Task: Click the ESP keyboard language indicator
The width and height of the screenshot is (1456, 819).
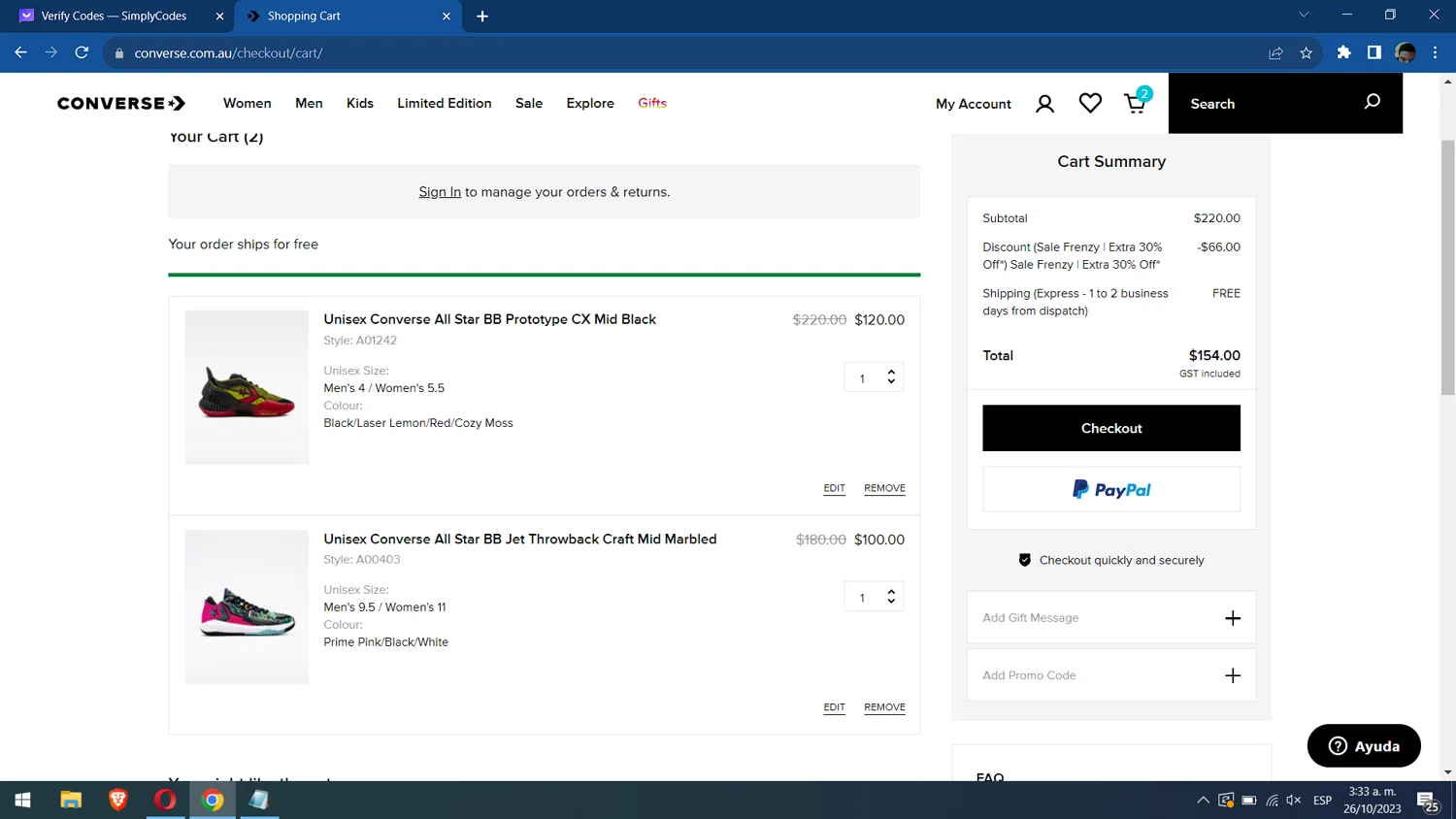Action: 1322,801
